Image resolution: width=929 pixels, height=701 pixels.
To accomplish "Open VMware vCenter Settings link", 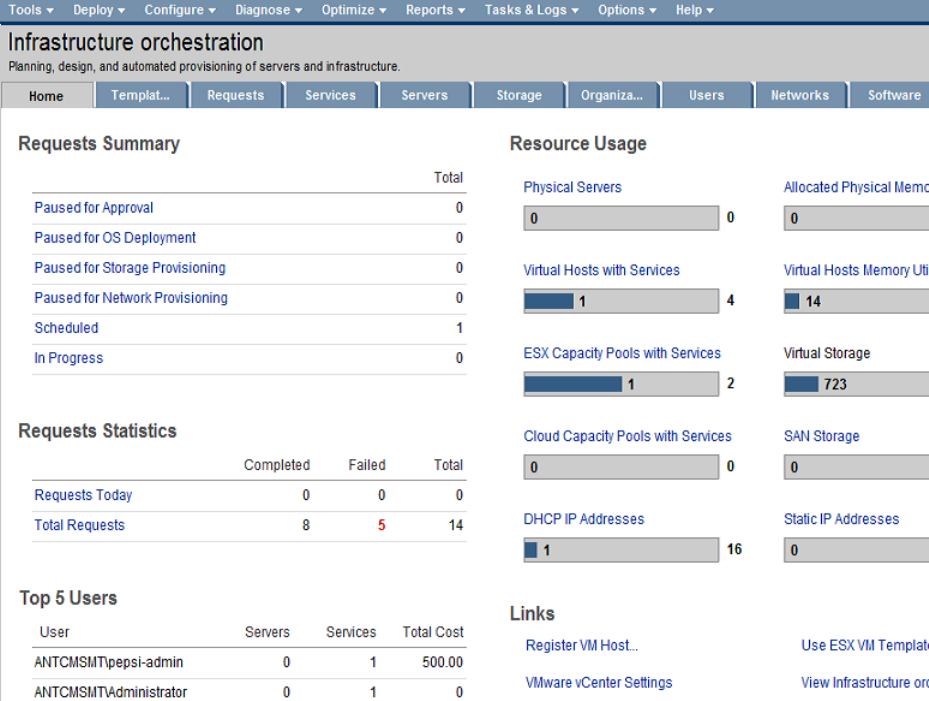I will (598, 683).
